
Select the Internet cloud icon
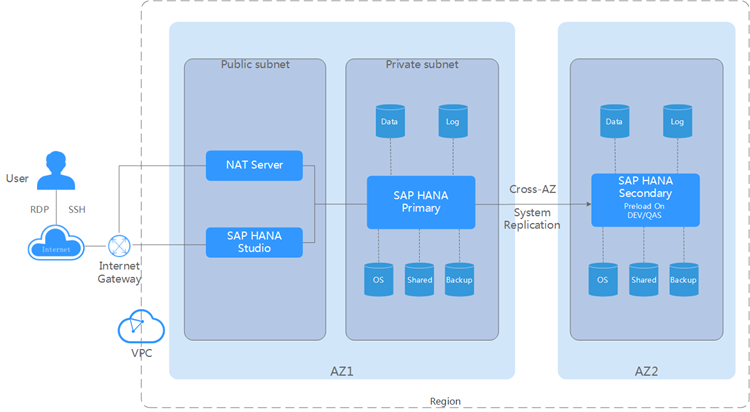[x=56, y=243]
